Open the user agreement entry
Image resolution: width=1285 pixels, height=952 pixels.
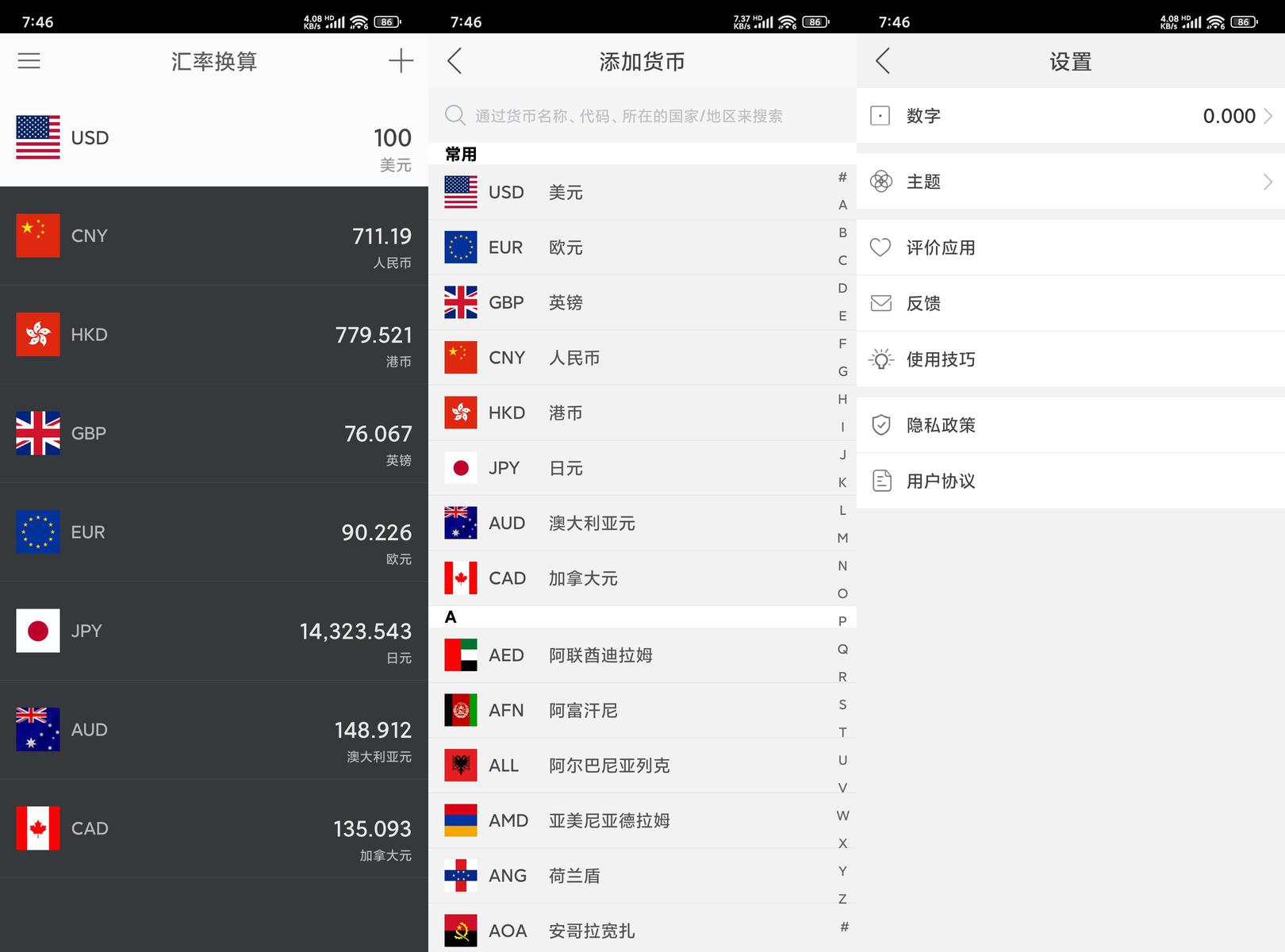[941, 481]
